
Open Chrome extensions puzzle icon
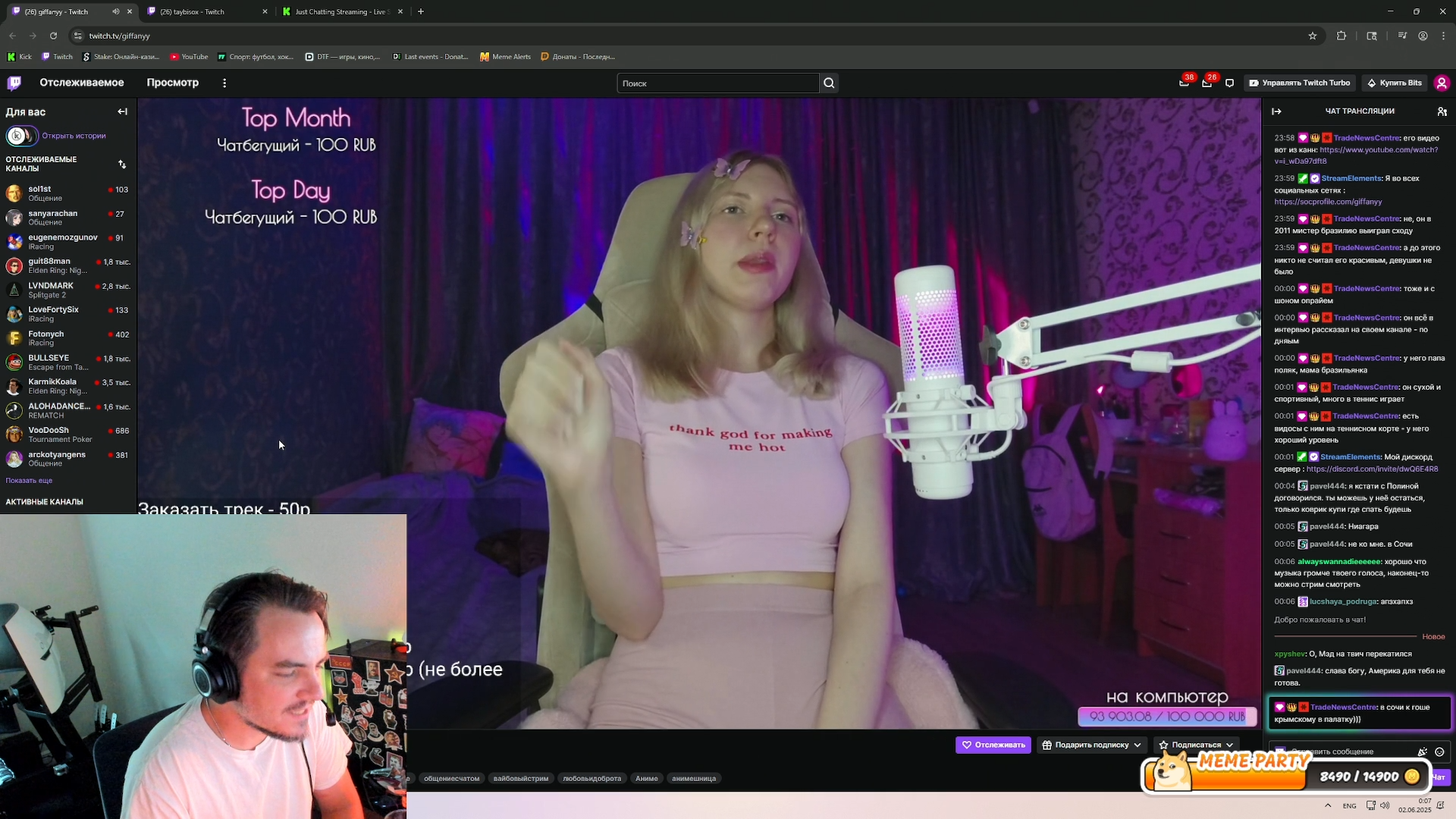(x=1341, y=36)
